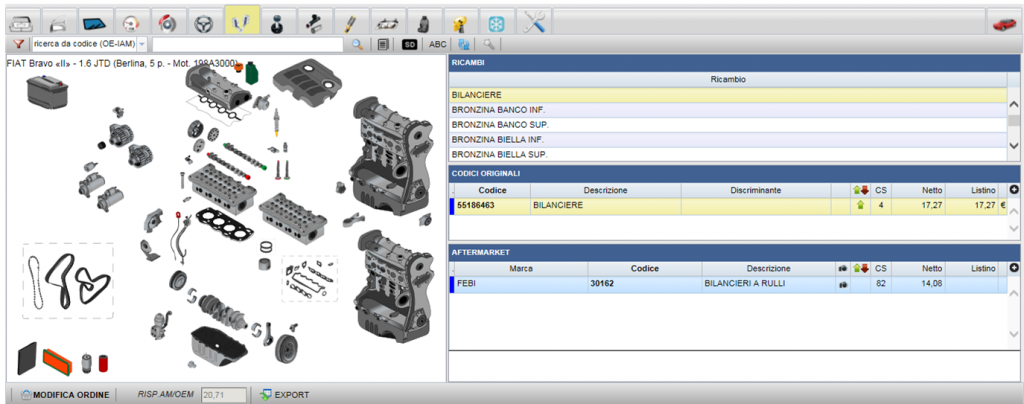
Task: Click the code search input field
Action: pyautogui.click(x=248, y=44)
